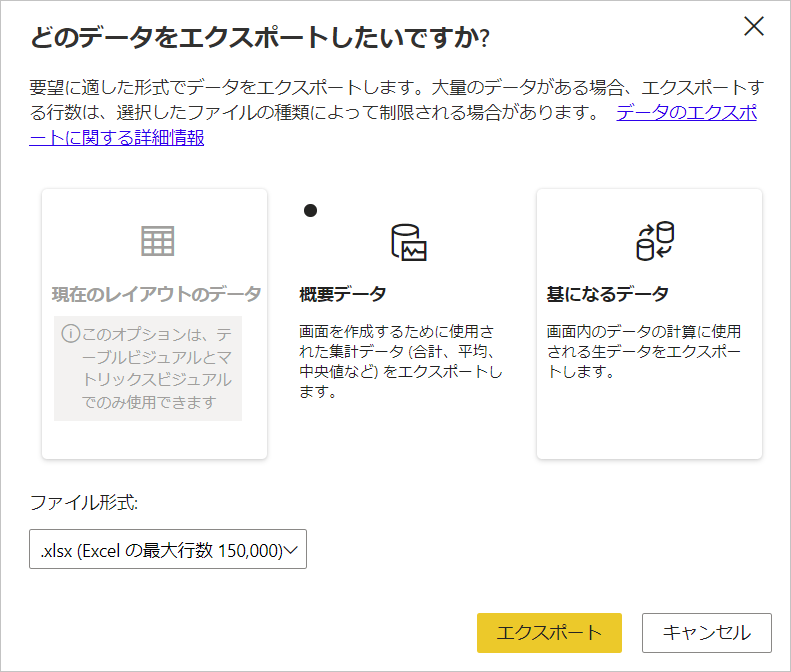The height and width of the screenshot is (672, 791).
Task: Click the 概要データ database chart icon
Action: click(408, 242)
